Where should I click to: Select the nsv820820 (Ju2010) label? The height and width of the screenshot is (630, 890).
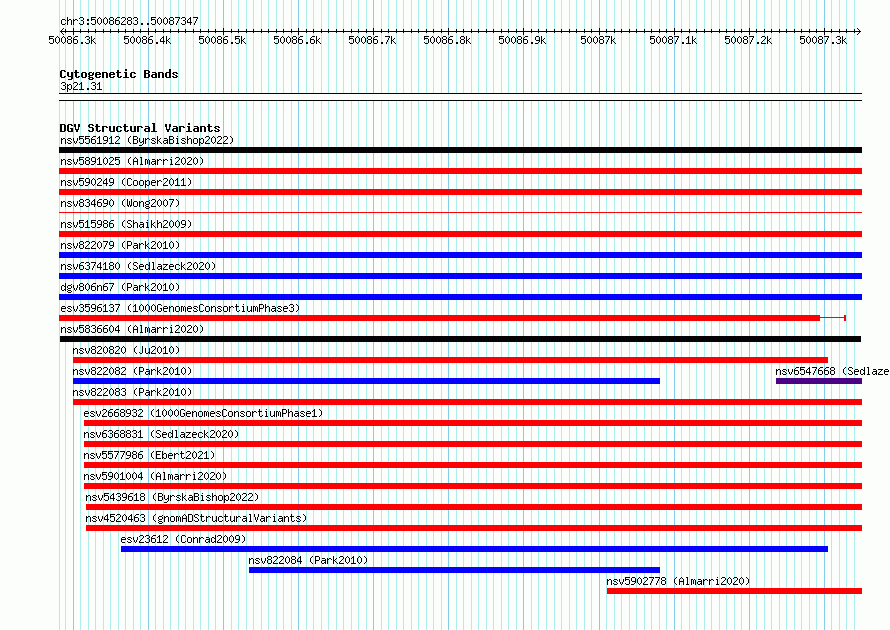tap(126, 350)
